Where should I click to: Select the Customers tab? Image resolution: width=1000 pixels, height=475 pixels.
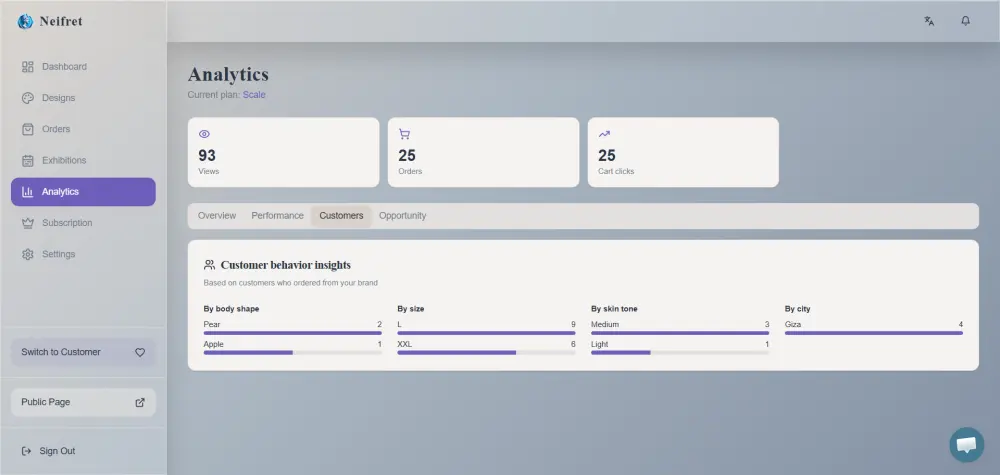(341, 216)
